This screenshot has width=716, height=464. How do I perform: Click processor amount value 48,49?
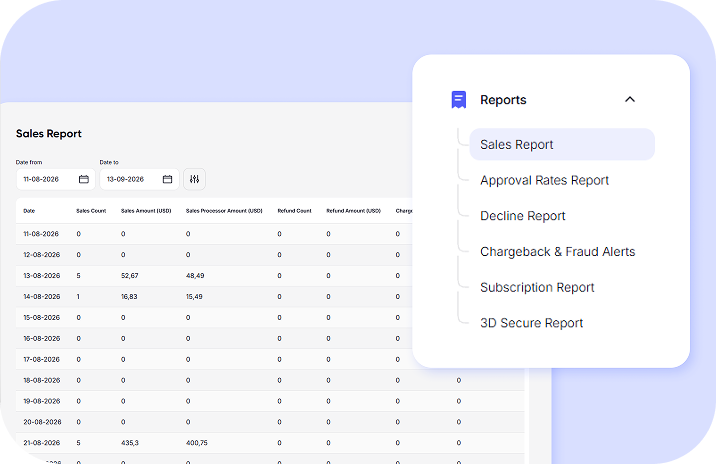point(195,276)
